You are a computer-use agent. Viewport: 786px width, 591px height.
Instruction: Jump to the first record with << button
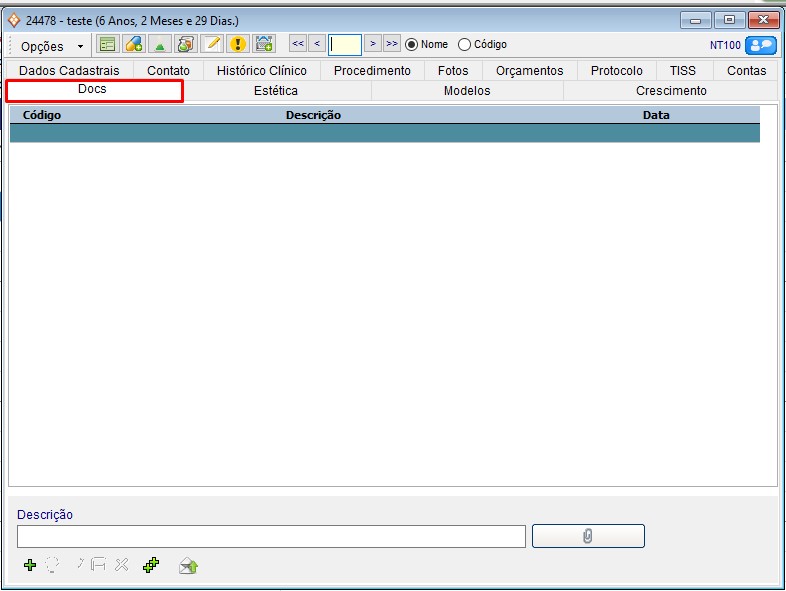298,44
